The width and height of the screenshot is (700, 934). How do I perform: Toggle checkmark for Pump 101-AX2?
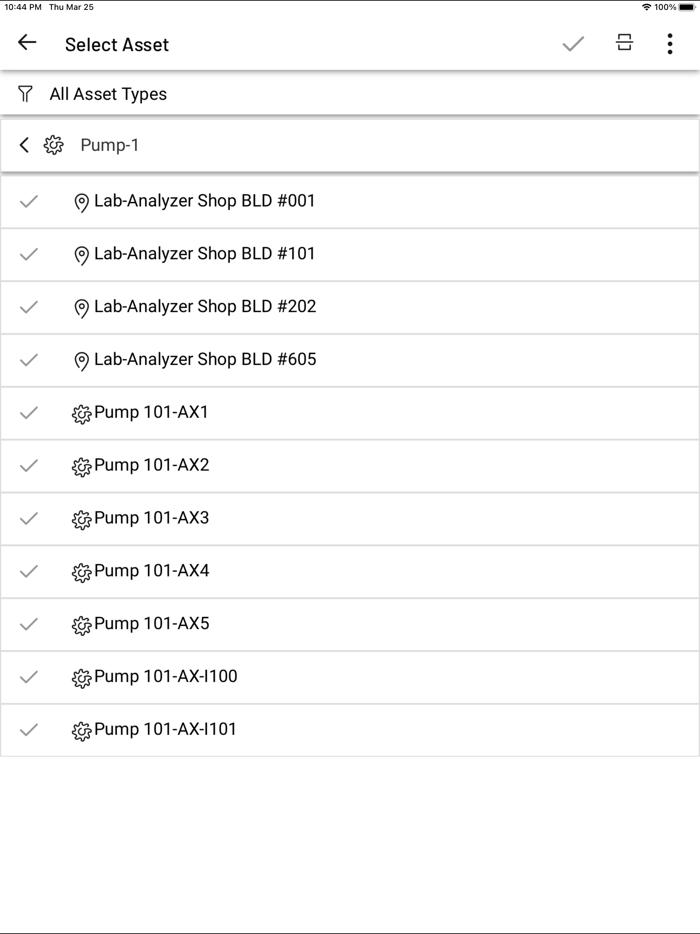click(x=29, y=466)
